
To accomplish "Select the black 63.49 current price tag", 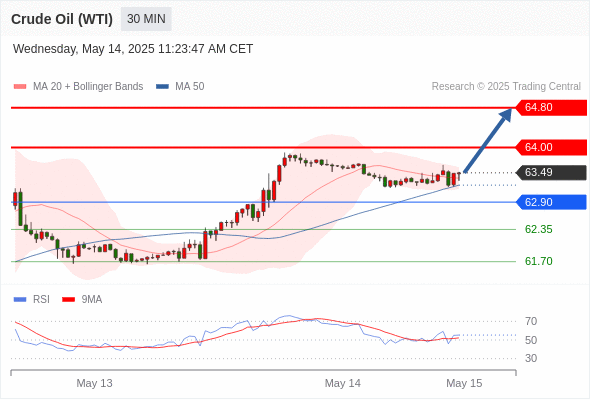I will point(551,172).
